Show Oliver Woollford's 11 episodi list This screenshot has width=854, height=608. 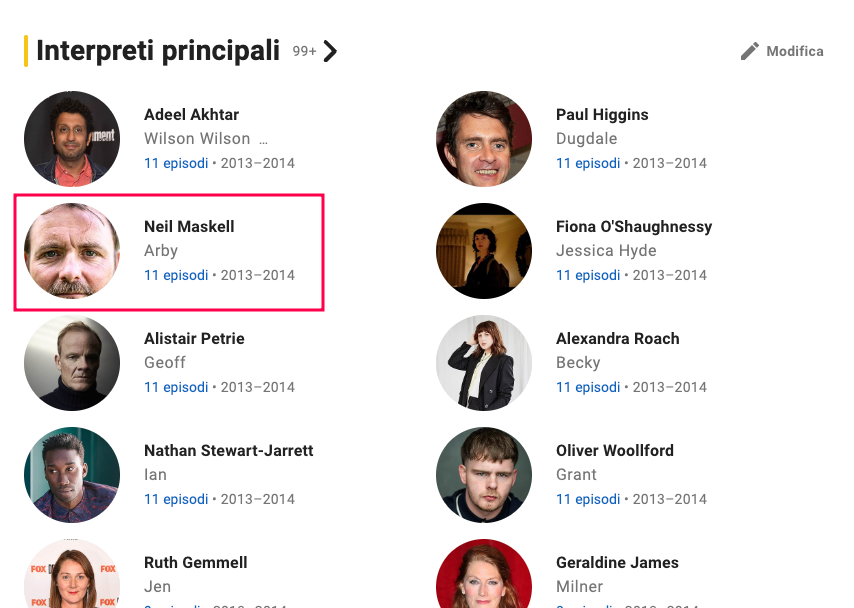pos(588,499)
